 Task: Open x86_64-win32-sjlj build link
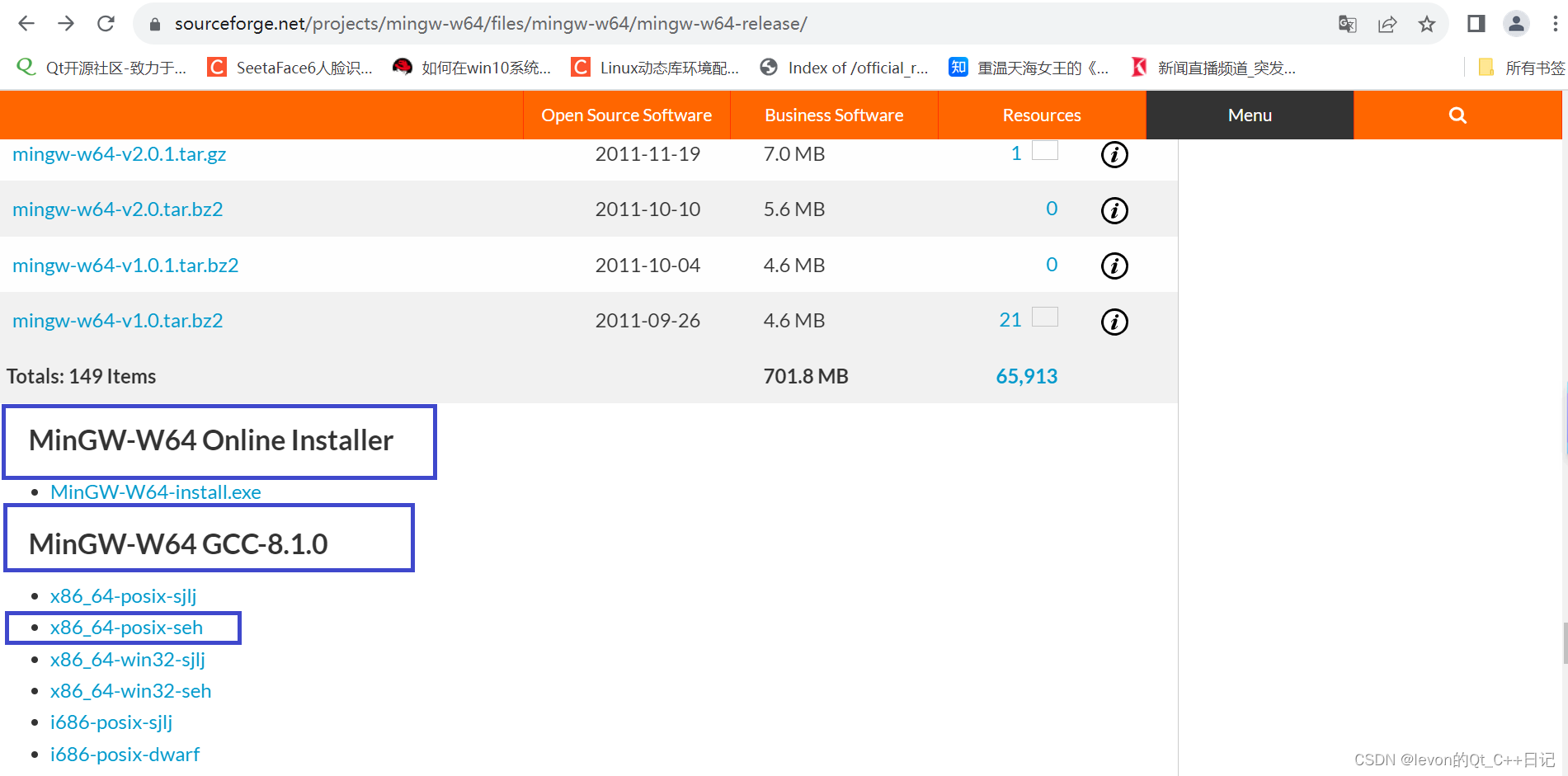click(127, 660)
